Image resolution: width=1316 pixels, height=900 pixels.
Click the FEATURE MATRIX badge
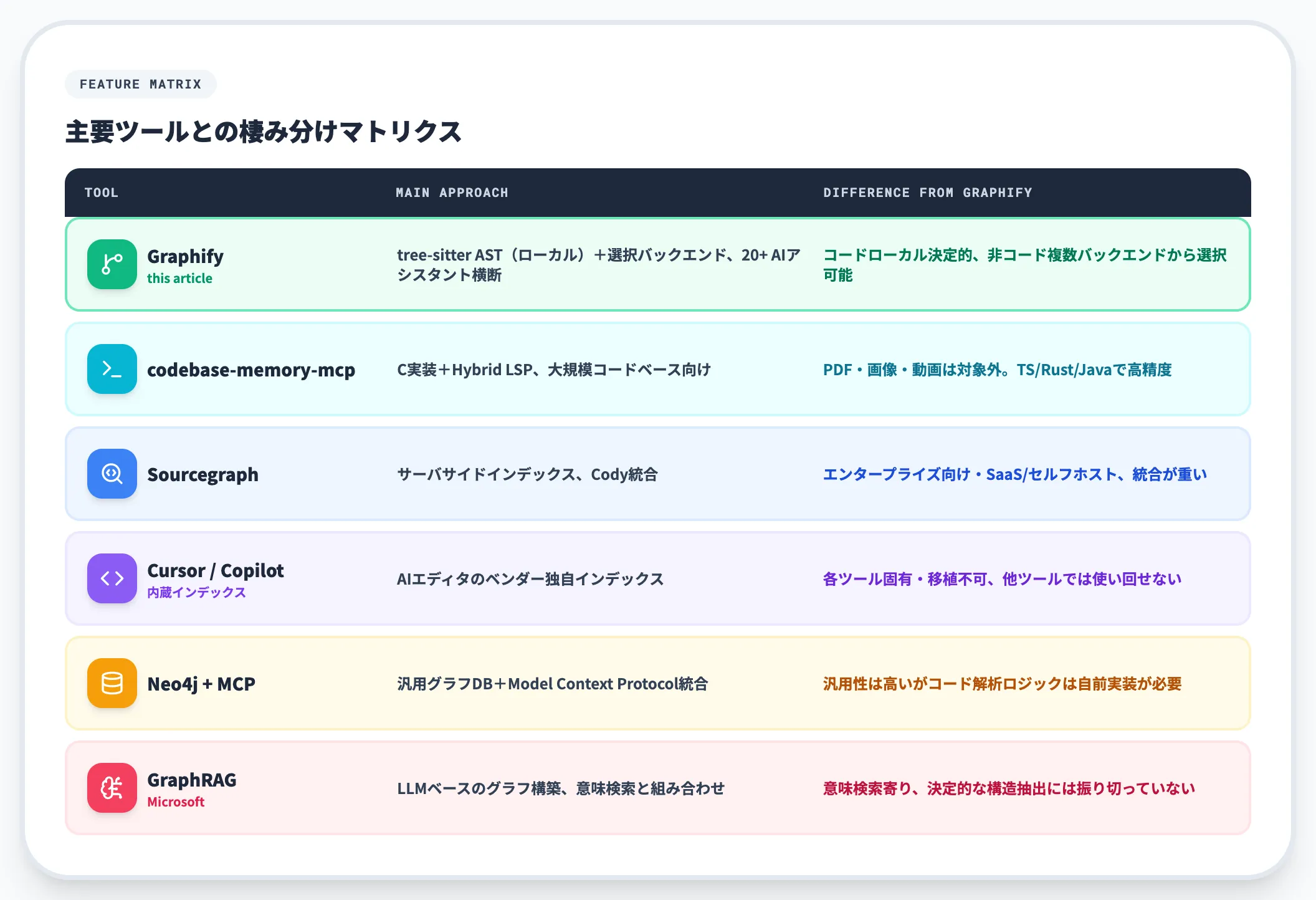coord(141,84)
